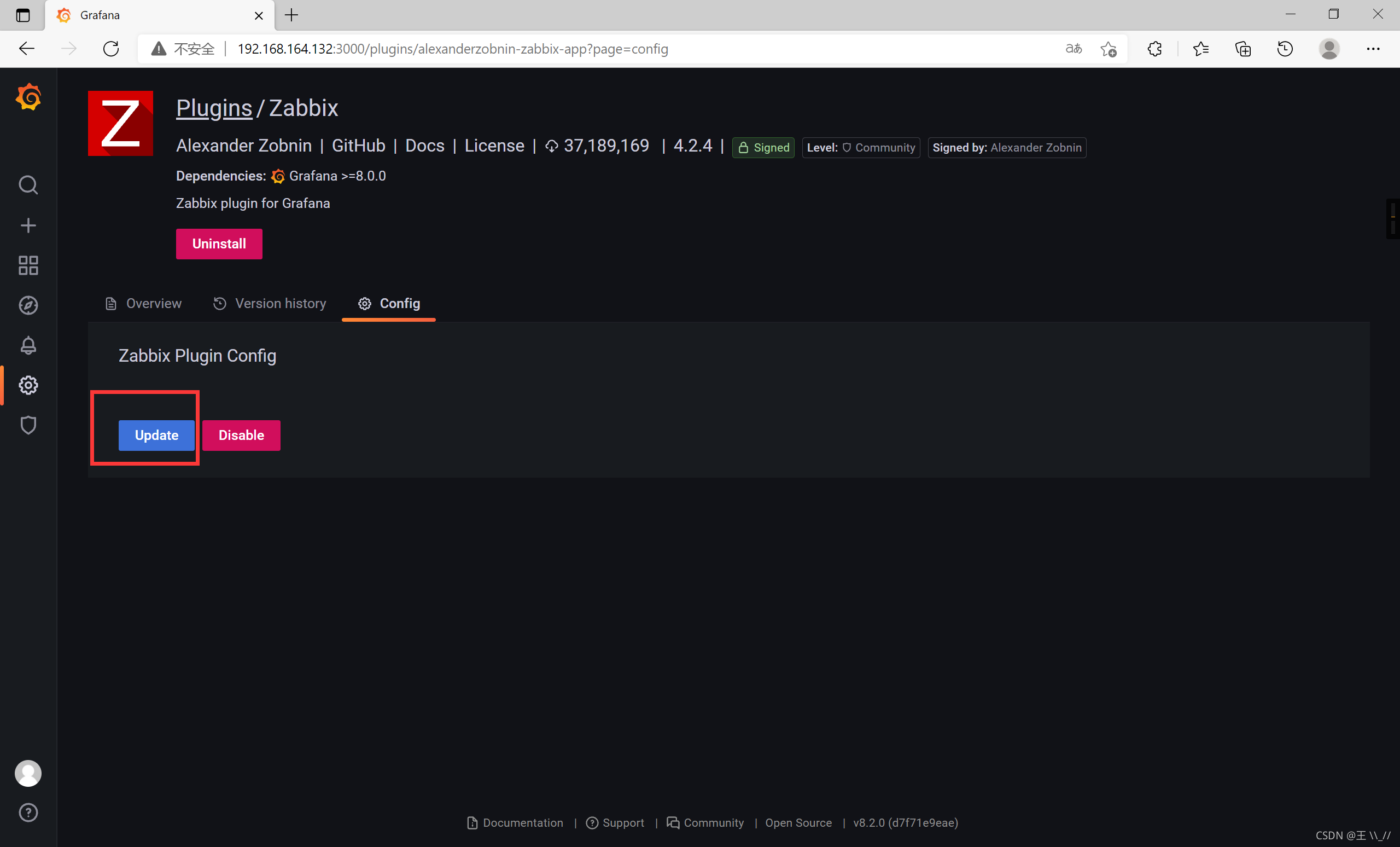Click the Disable plugin button
The height and width of the screenshot is (847, 1400).
coord(242,436)
